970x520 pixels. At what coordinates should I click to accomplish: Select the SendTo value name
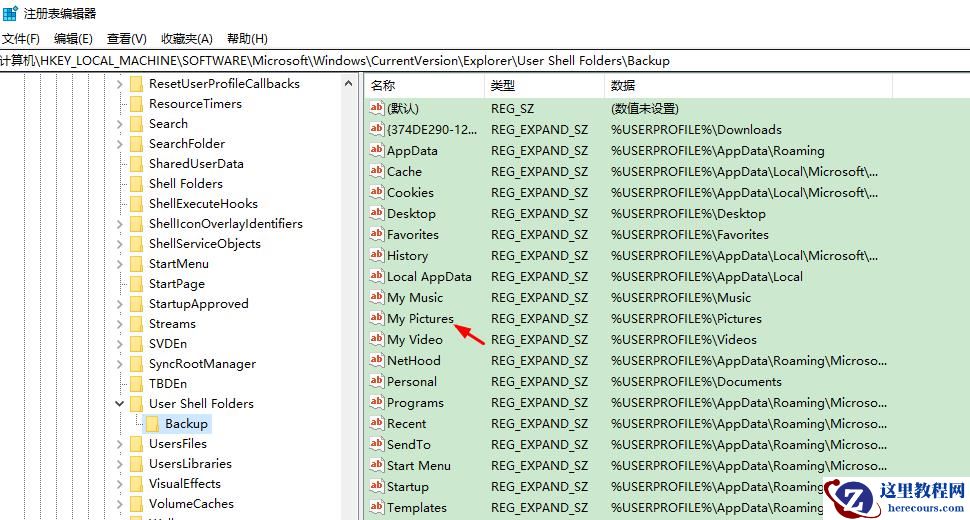[x=408, y=445]
